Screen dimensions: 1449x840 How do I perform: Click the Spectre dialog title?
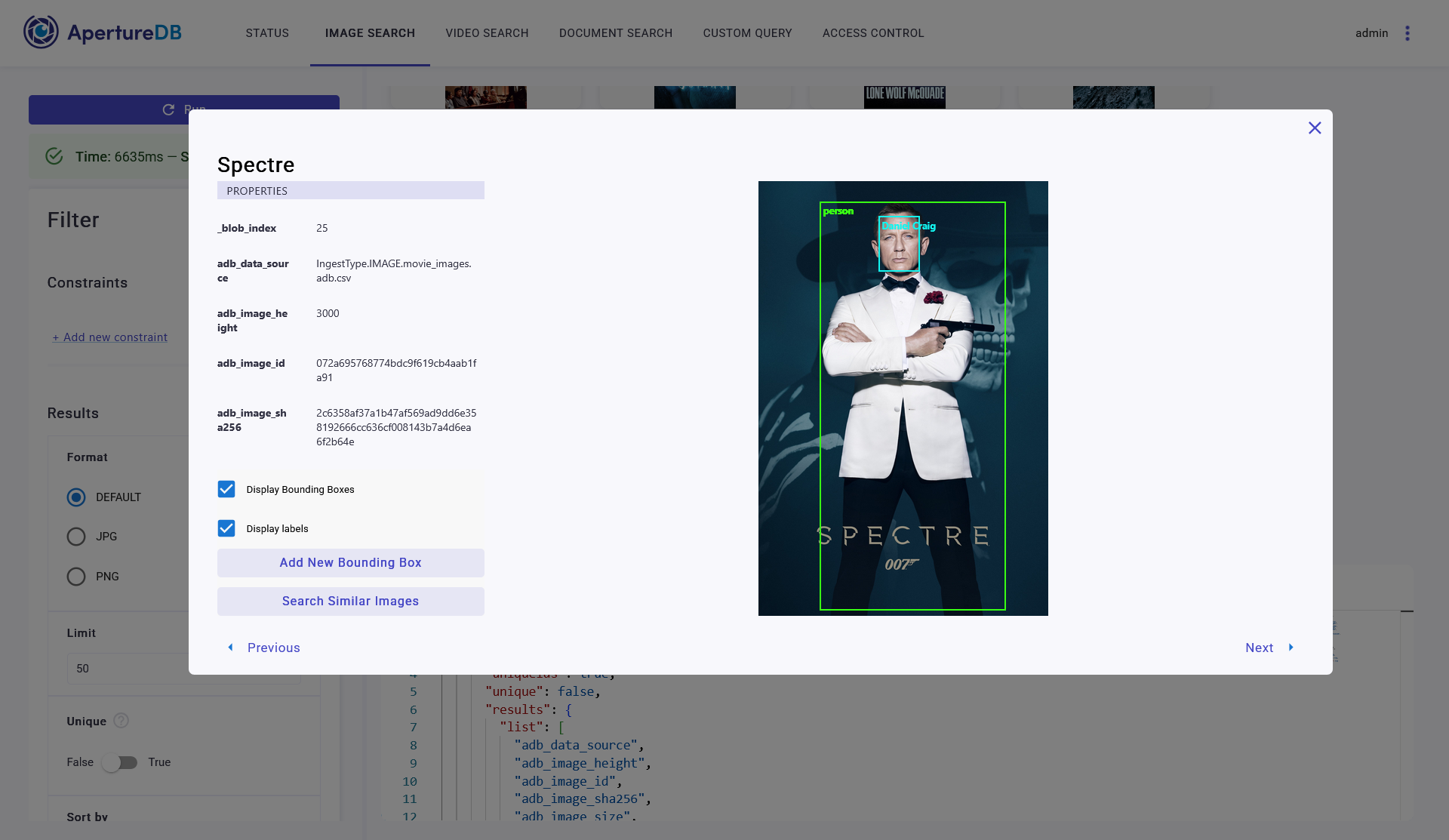point(256,165)
